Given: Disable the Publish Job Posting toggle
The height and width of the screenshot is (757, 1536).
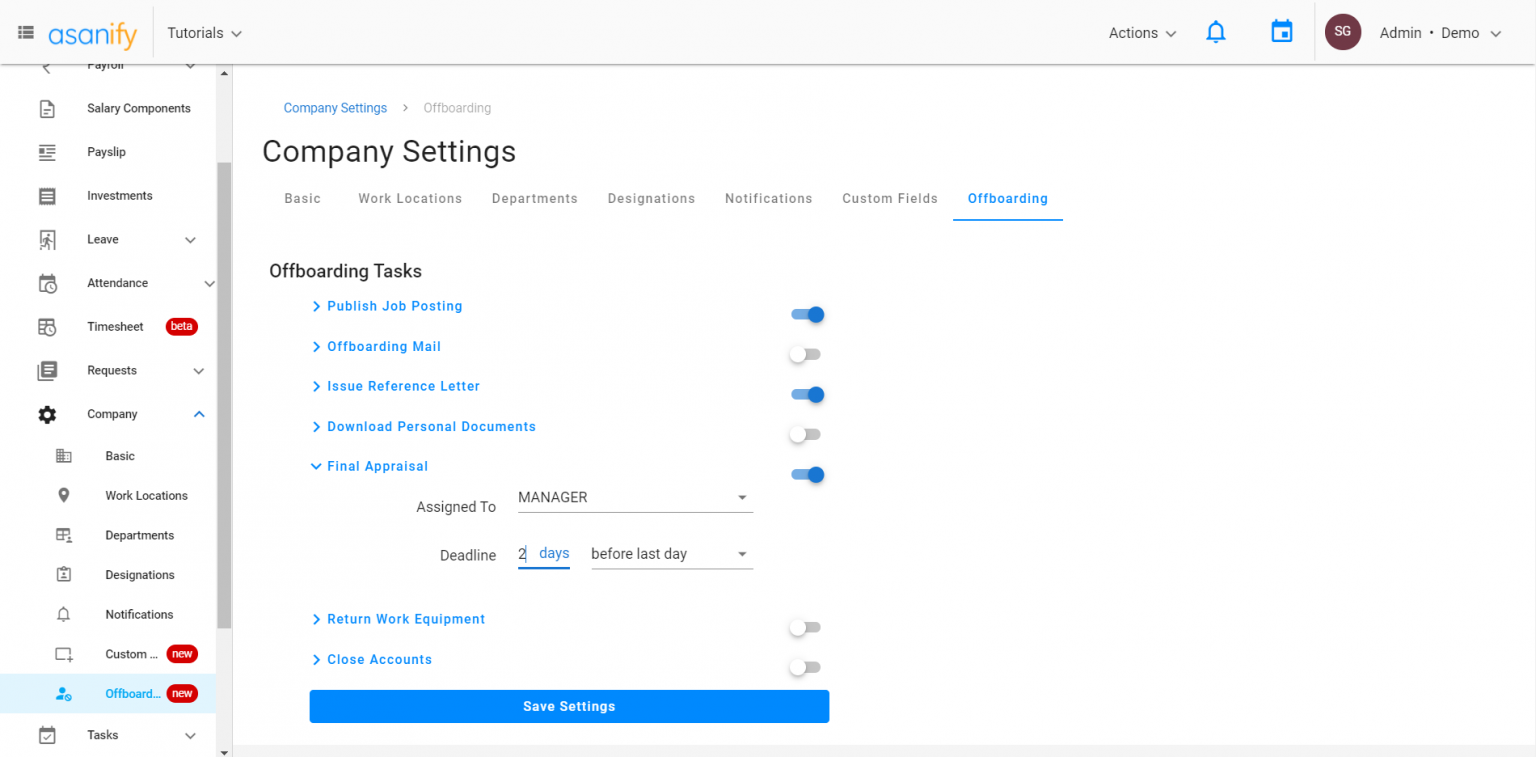Looking at the screenshot, I should (x=807, y=314).
